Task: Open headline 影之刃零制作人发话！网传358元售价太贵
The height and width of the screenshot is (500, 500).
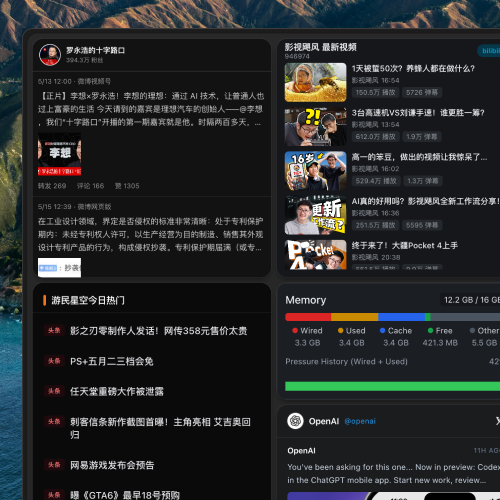Action: 159,331
